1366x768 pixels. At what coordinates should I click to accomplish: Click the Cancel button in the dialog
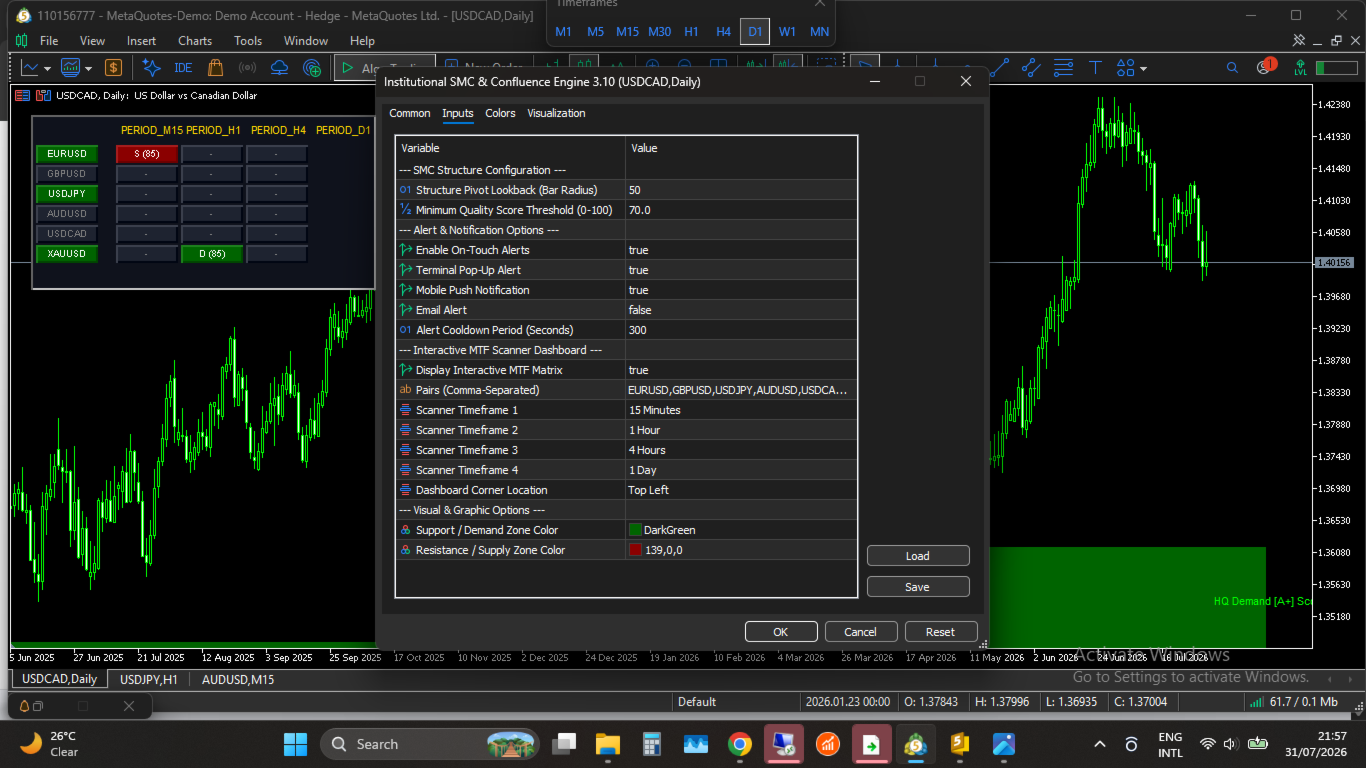(x=861, y=632)
